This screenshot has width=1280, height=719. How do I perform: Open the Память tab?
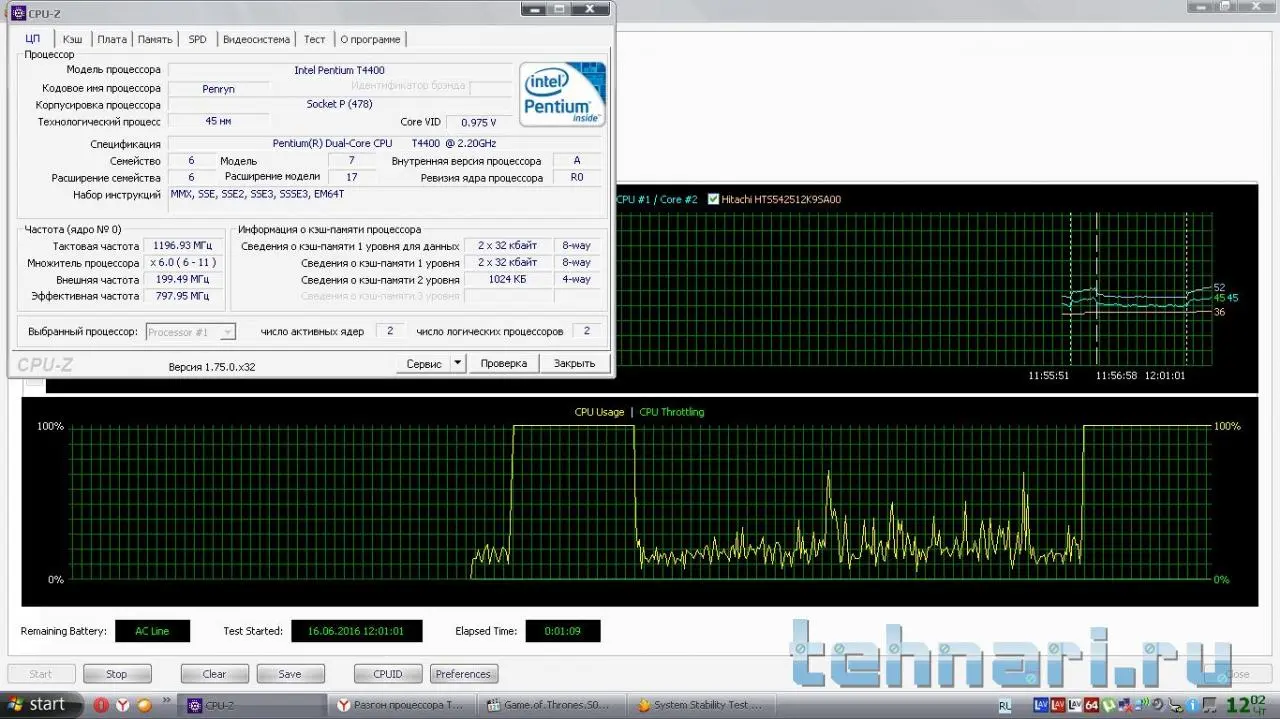point(155,39)
